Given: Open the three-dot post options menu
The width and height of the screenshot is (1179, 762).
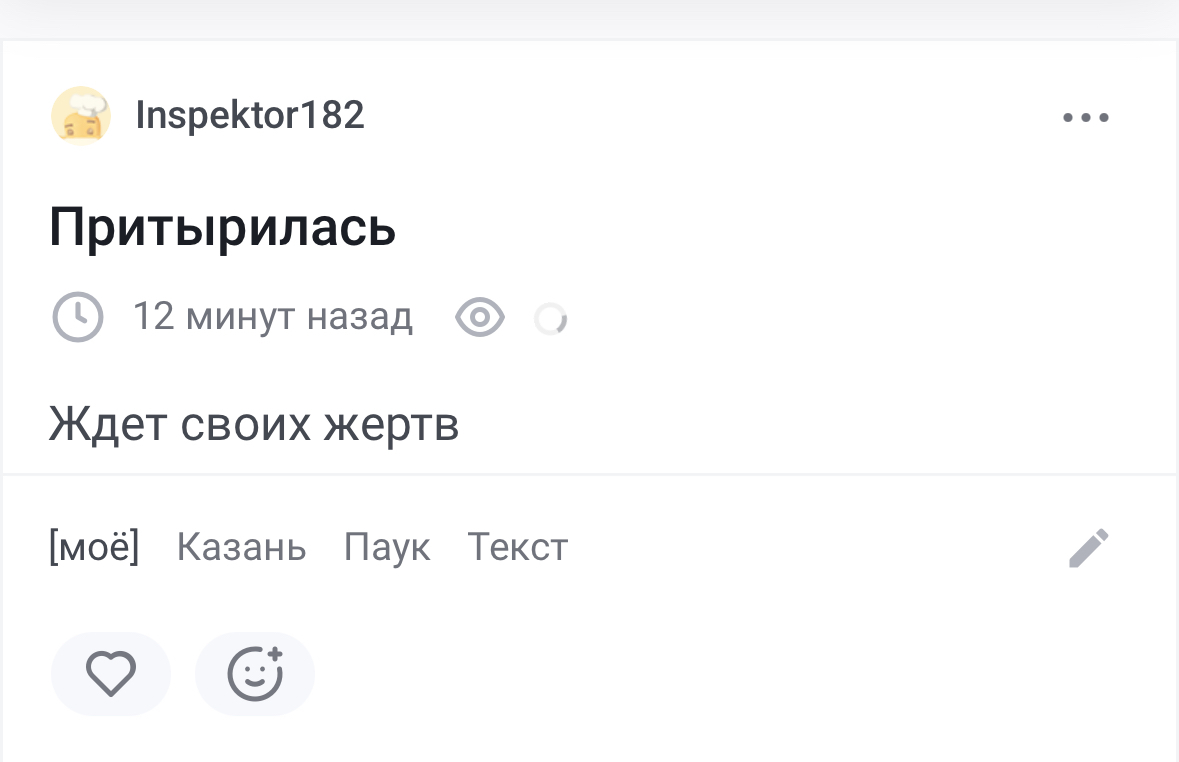Looking at the screenshot, I should (x=1086, y=117).
